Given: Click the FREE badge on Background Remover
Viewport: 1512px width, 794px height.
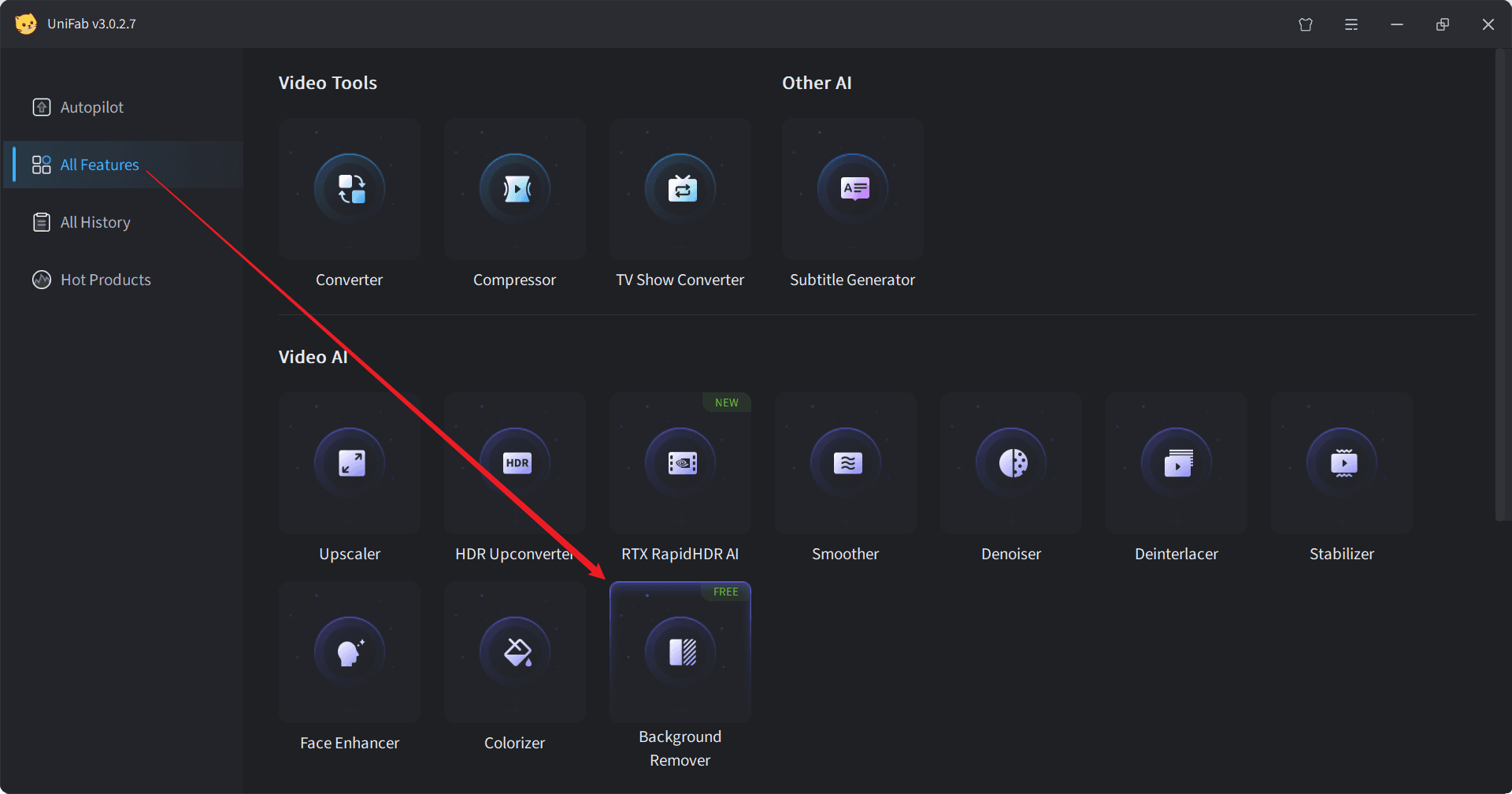Looking at the screenshot, I should coord(726,592).
